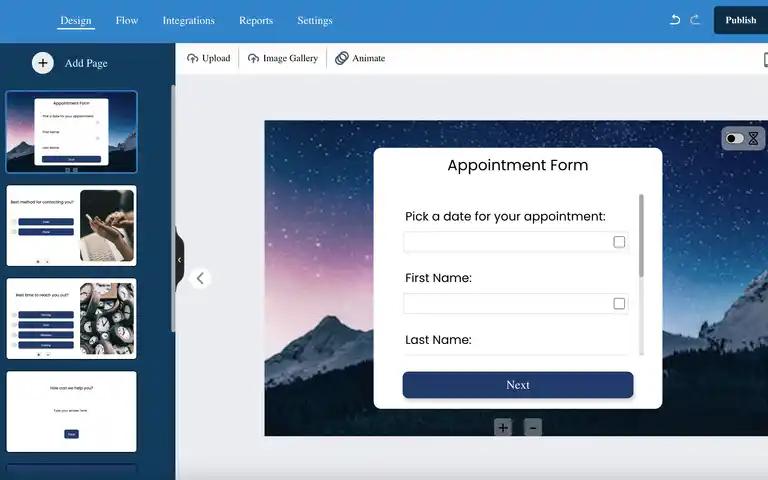Collapse the pages sidebar with handle arrow

pos(179,260)
